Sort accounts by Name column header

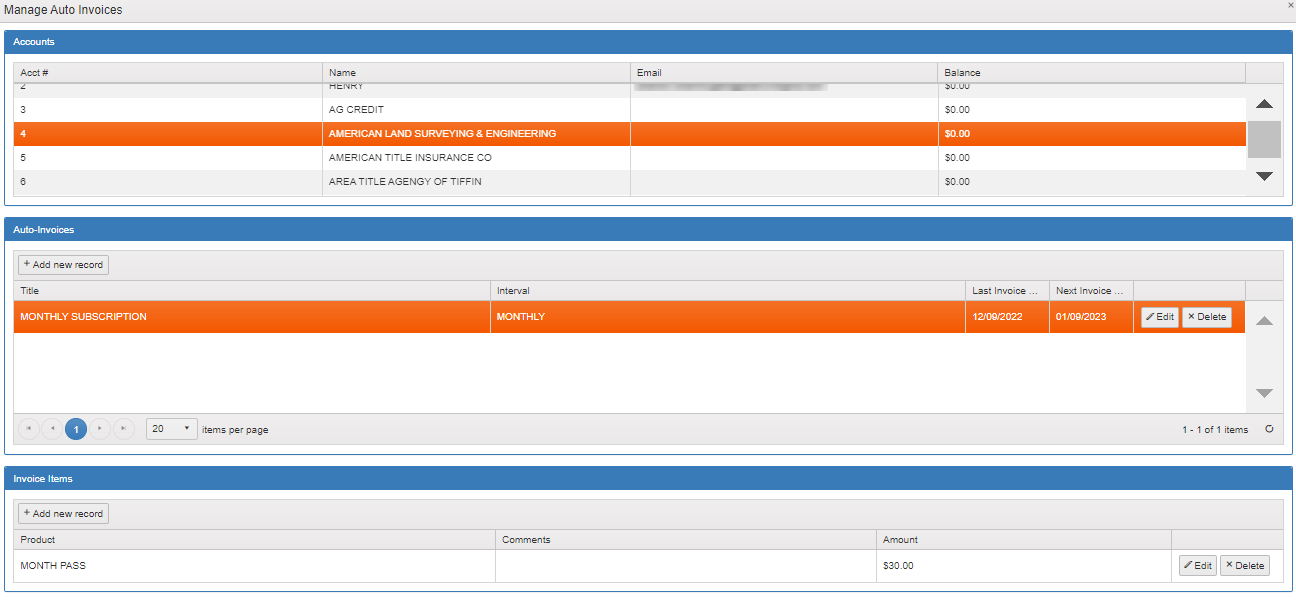[x=476, y=73]
